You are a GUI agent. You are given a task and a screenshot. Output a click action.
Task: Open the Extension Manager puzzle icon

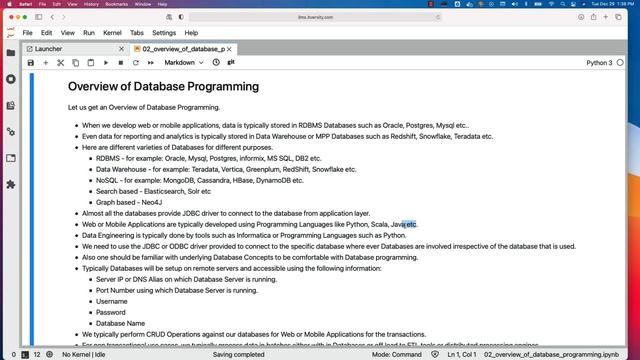click(x=11, y=184)
